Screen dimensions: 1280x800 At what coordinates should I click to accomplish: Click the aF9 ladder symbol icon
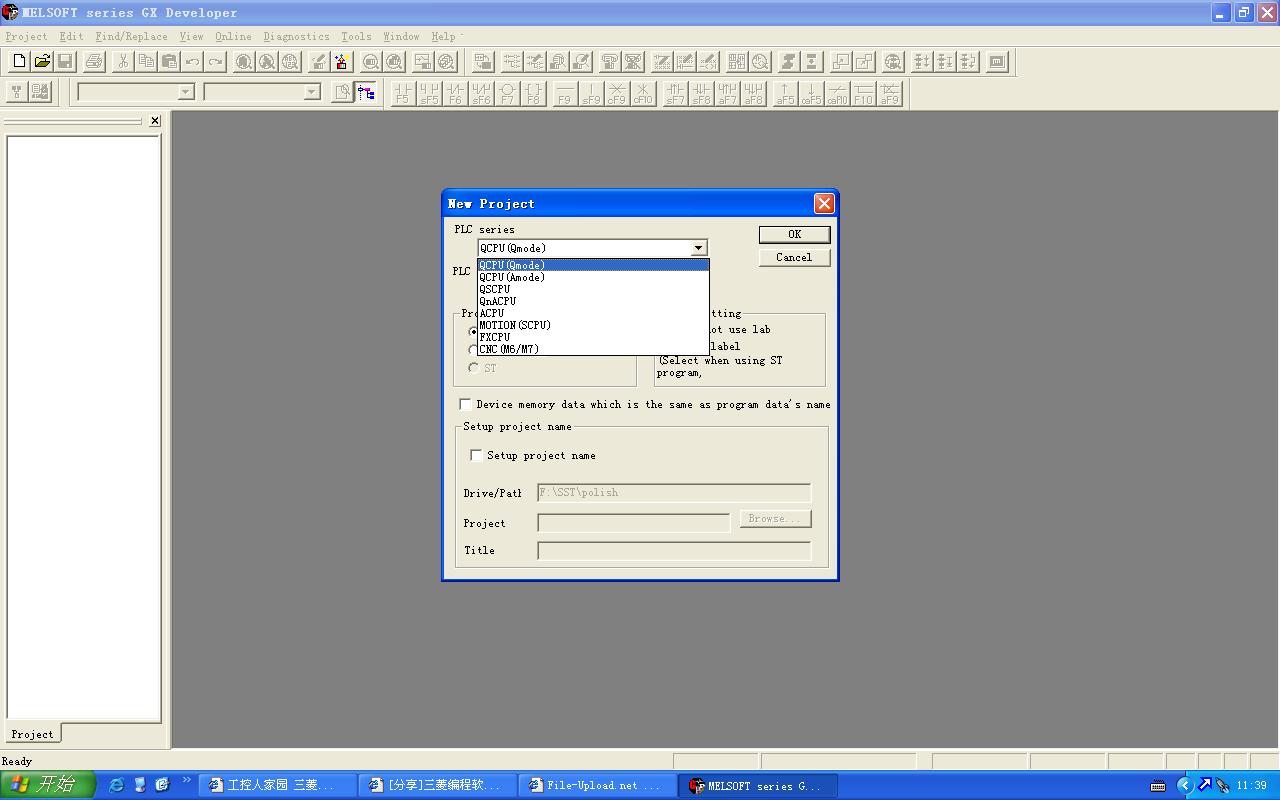(x=889, y=93)
